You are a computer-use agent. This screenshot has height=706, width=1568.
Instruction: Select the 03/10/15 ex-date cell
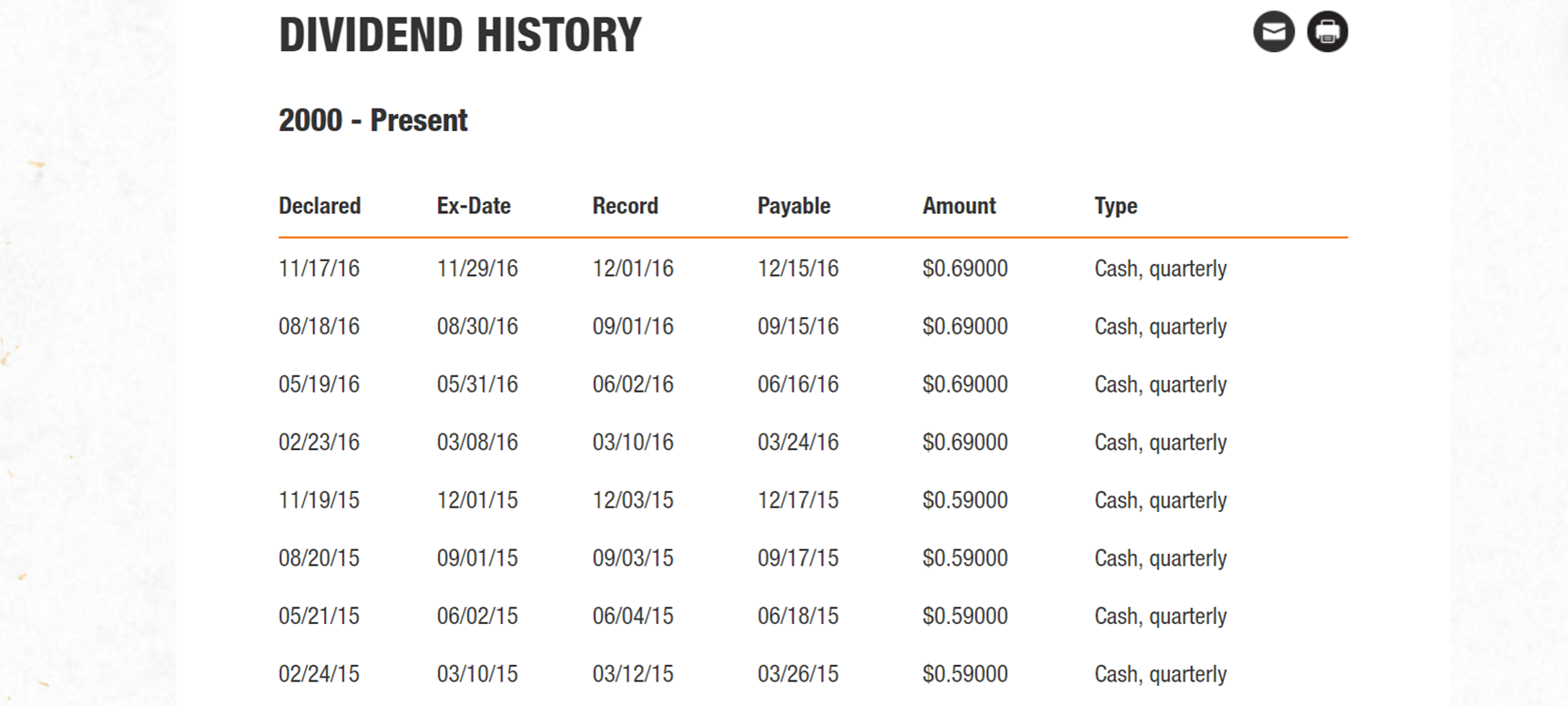[477, 674]
